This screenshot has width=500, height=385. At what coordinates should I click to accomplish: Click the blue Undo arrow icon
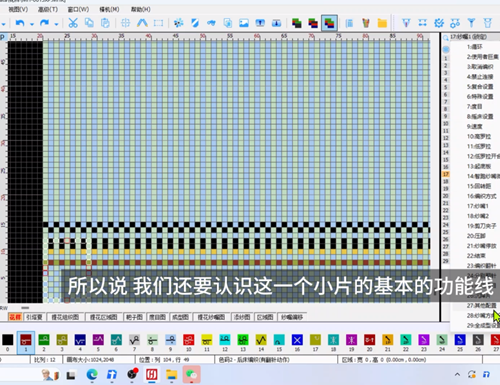coord(20,23)
